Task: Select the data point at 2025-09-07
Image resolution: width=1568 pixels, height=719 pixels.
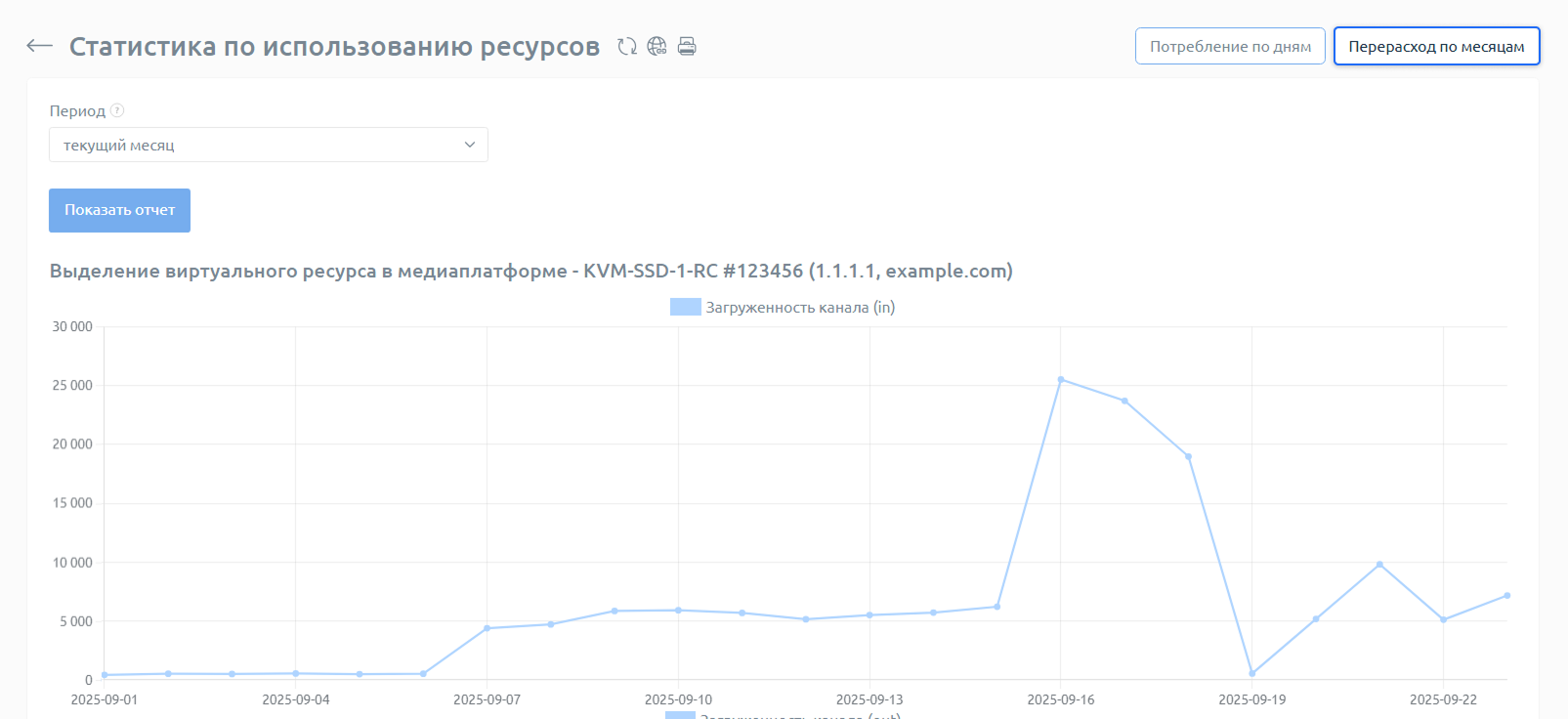Action: click(x=487, y=628)
